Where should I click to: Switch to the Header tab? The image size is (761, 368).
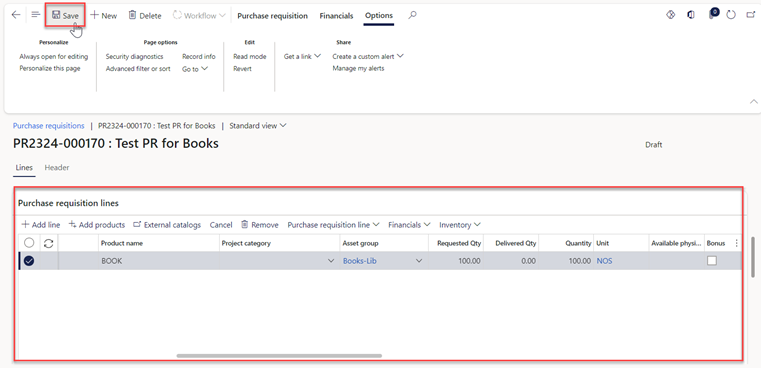tap(57, 167)
